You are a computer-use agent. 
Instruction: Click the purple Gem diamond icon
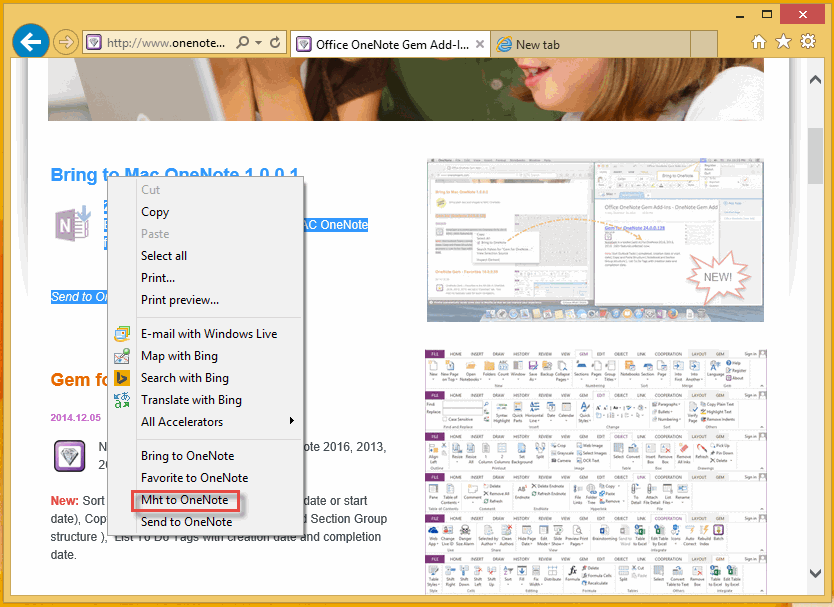[x=70, y=456]
